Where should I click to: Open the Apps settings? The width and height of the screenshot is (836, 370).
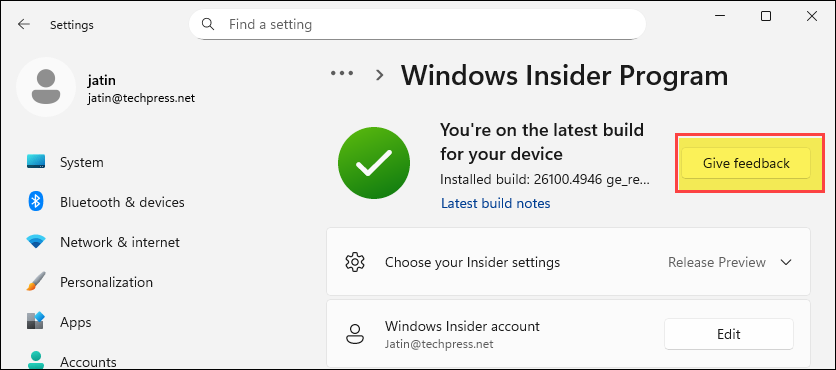point(76,323)
